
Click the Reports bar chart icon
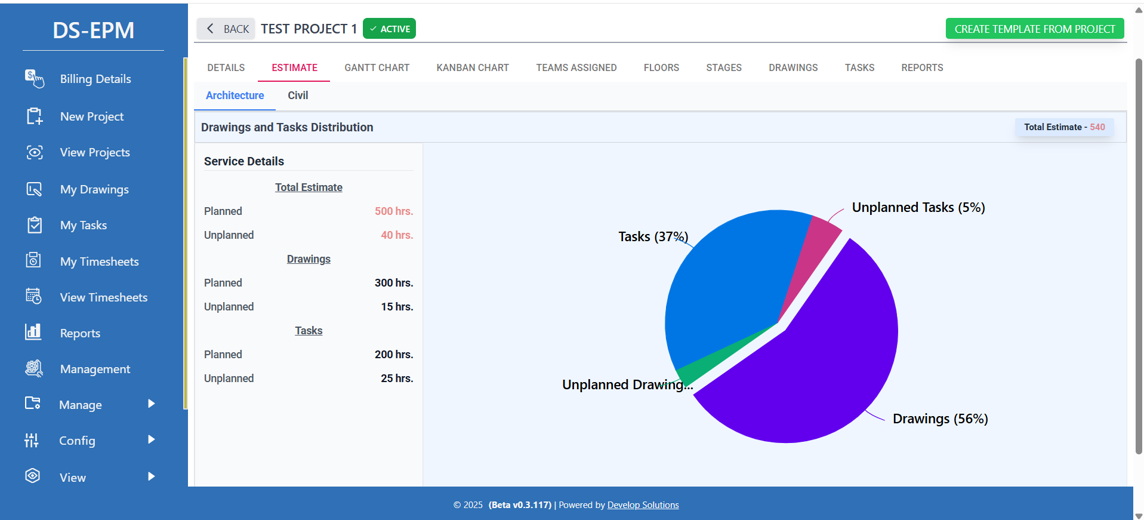[34, 333]
